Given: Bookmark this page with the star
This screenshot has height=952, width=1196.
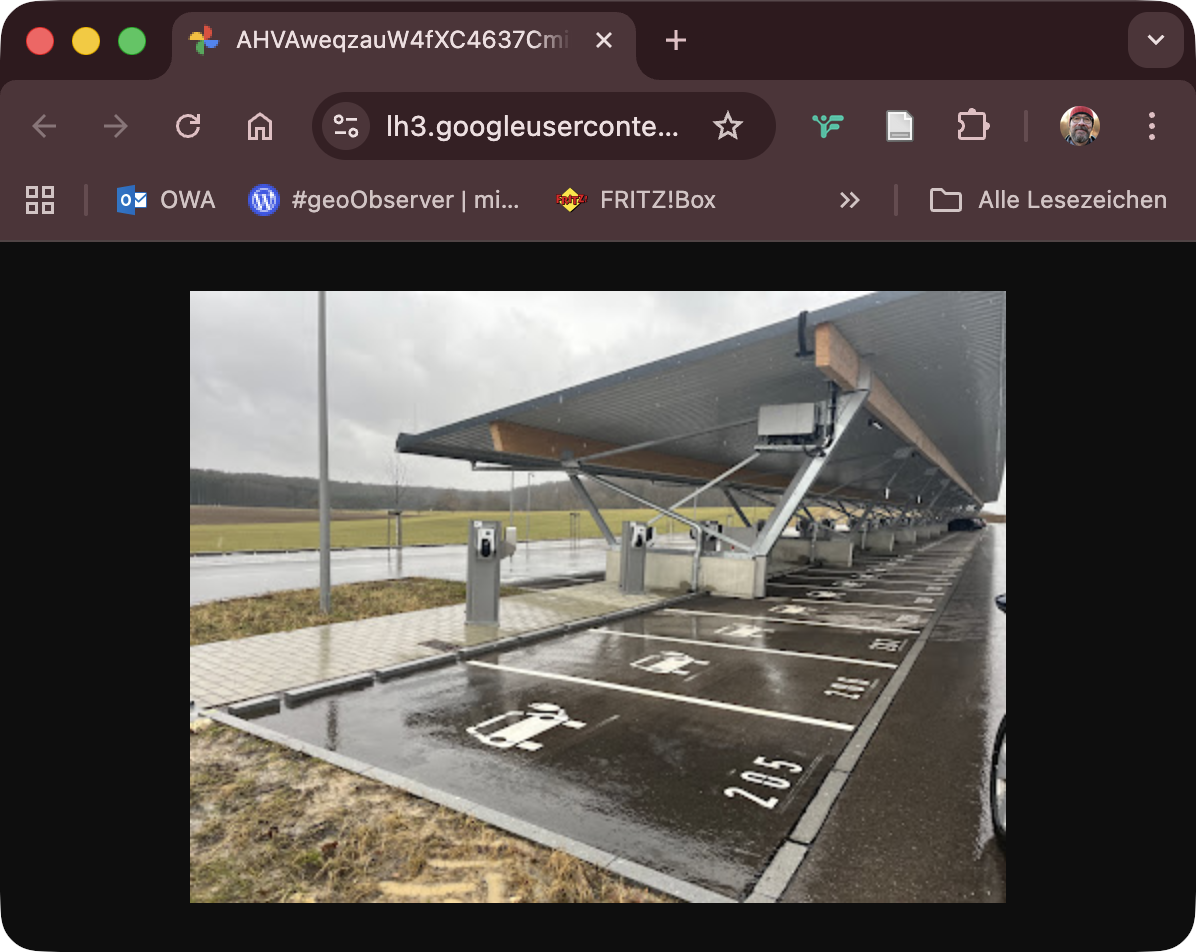Looking at the screenshot, I should pos(728,126).
